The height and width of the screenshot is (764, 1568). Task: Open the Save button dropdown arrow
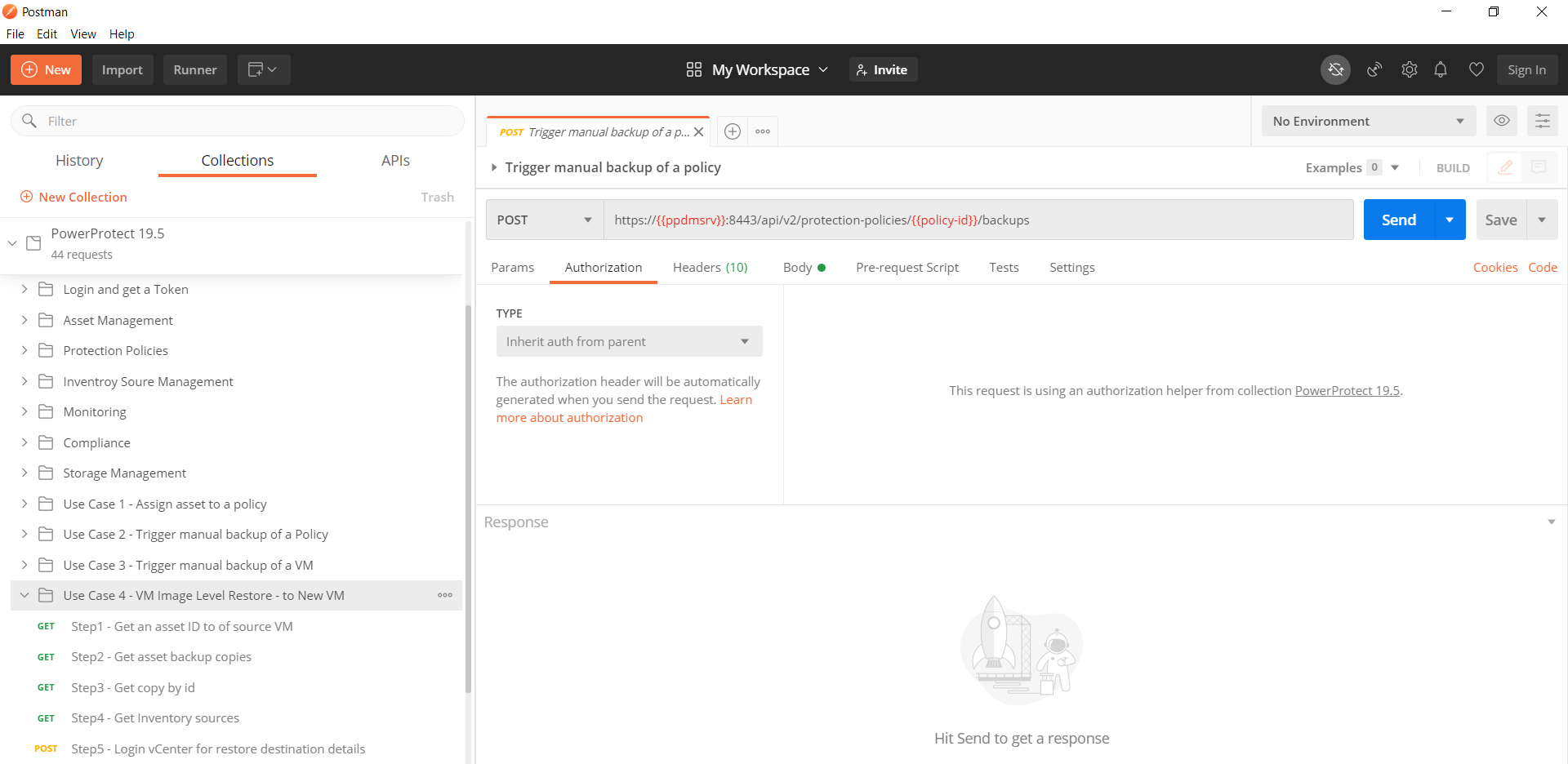[1542, 220]
